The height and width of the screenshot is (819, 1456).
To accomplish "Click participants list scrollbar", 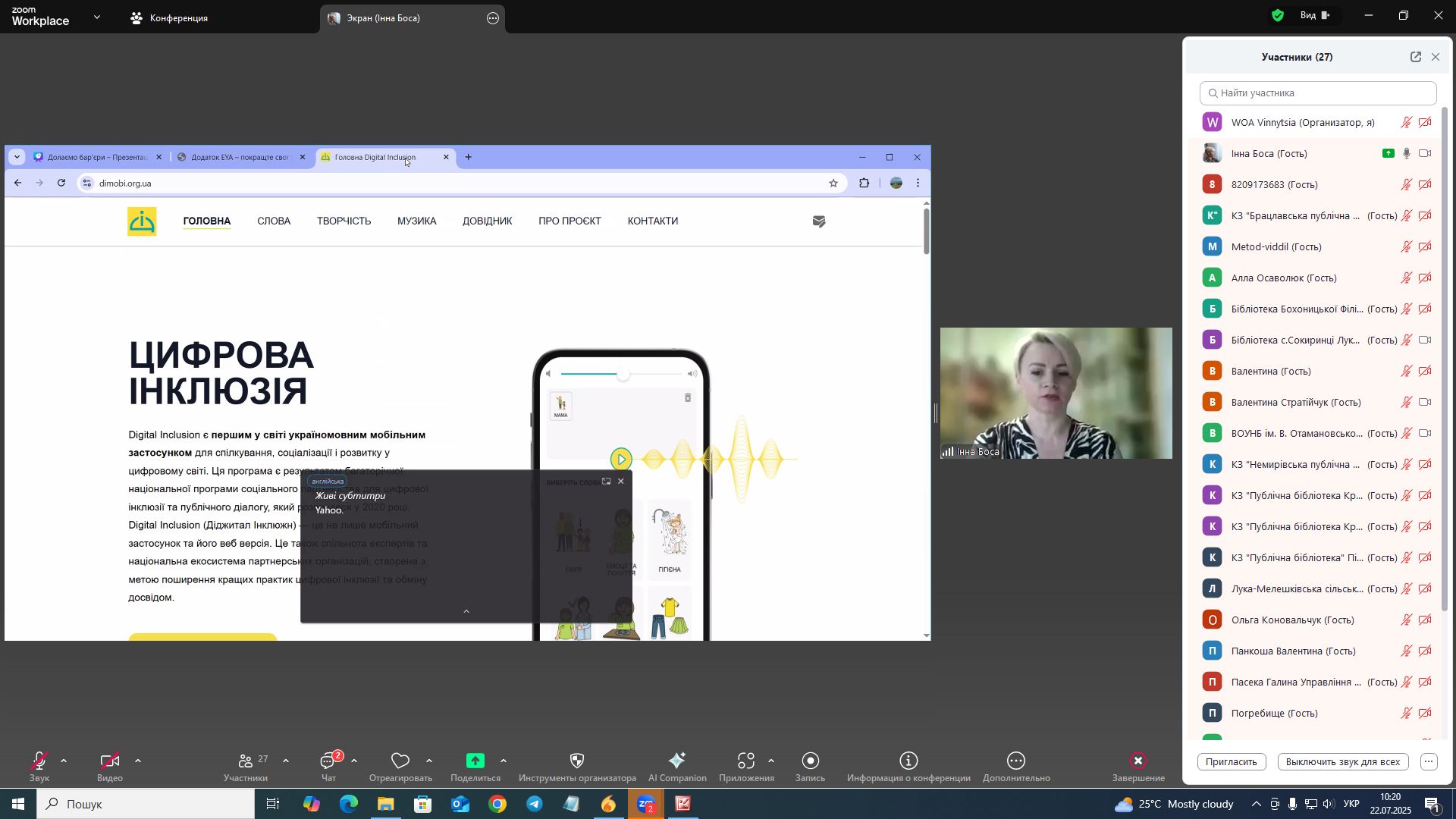I will coord(1445,358).
